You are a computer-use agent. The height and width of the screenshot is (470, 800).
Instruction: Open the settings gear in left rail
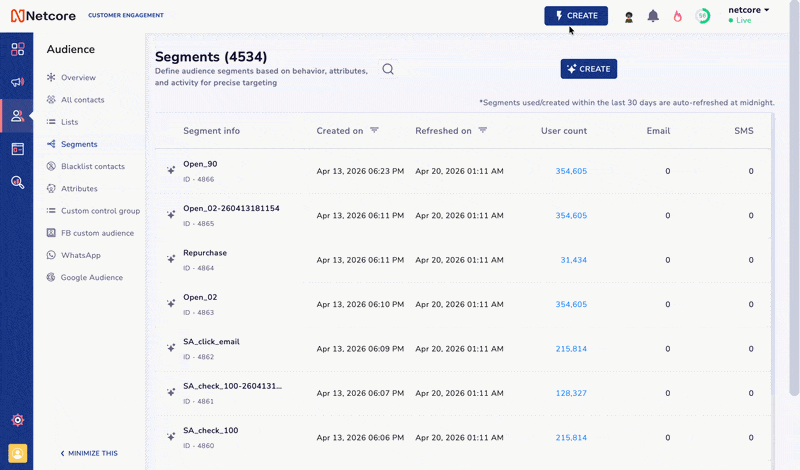click(x=17, y=420)
